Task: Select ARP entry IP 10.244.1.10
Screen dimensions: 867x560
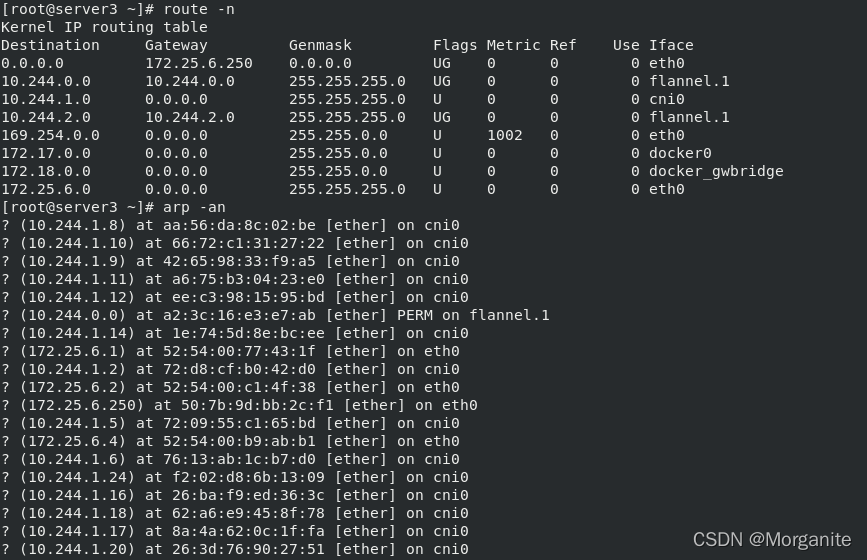Action: tap(77, 243)
